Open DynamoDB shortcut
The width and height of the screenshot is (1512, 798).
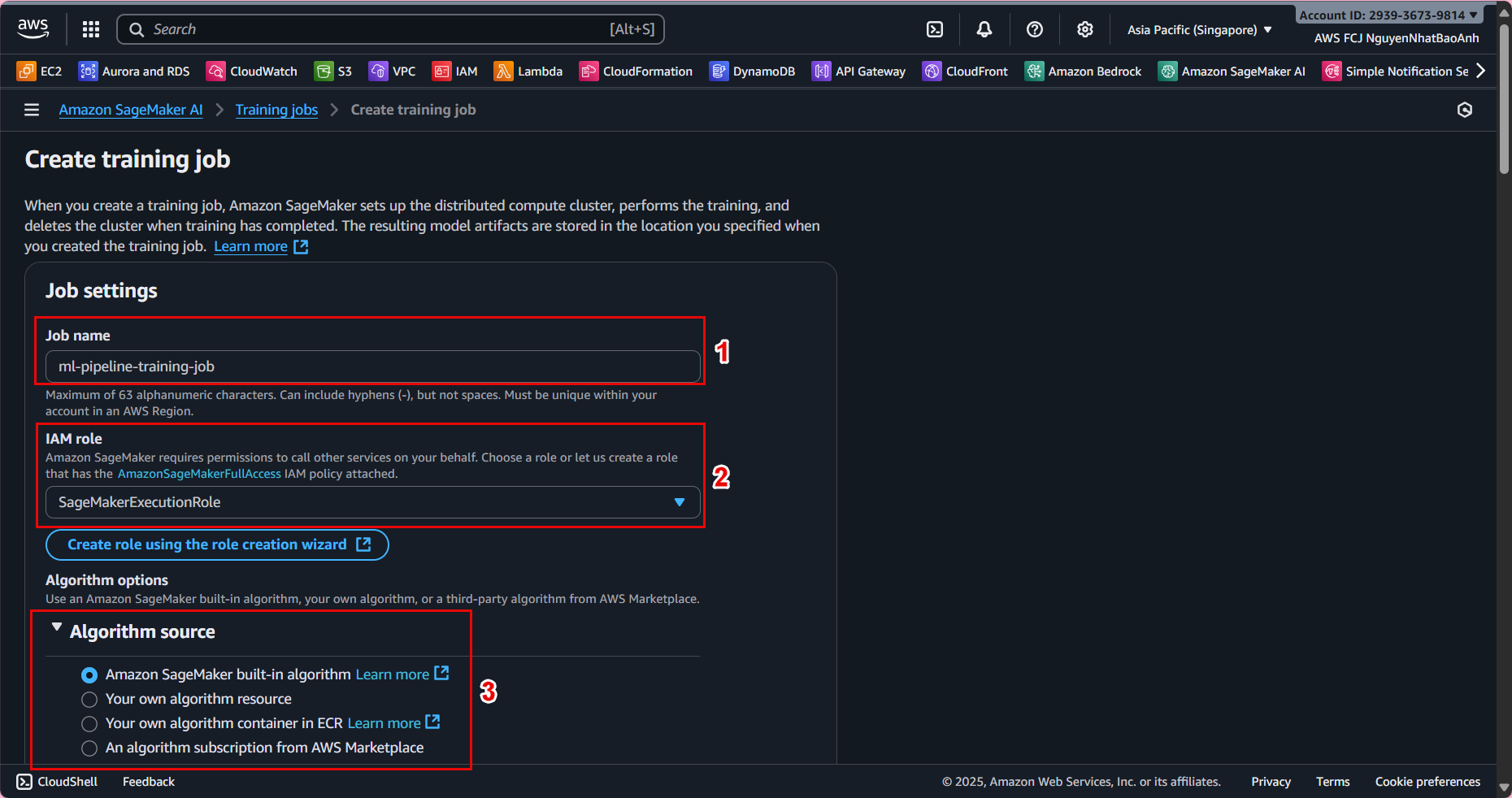[x=752, y=72]
